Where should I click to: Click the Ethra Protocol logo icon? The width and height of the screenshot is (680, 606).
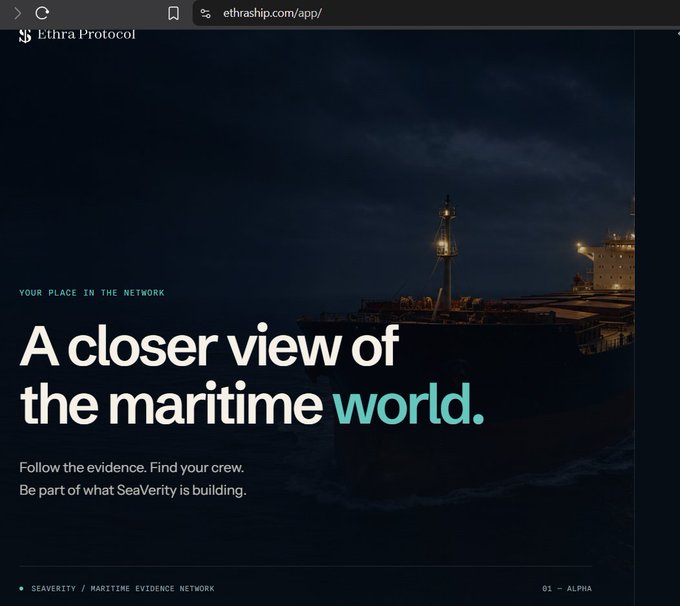coord(25,36)
